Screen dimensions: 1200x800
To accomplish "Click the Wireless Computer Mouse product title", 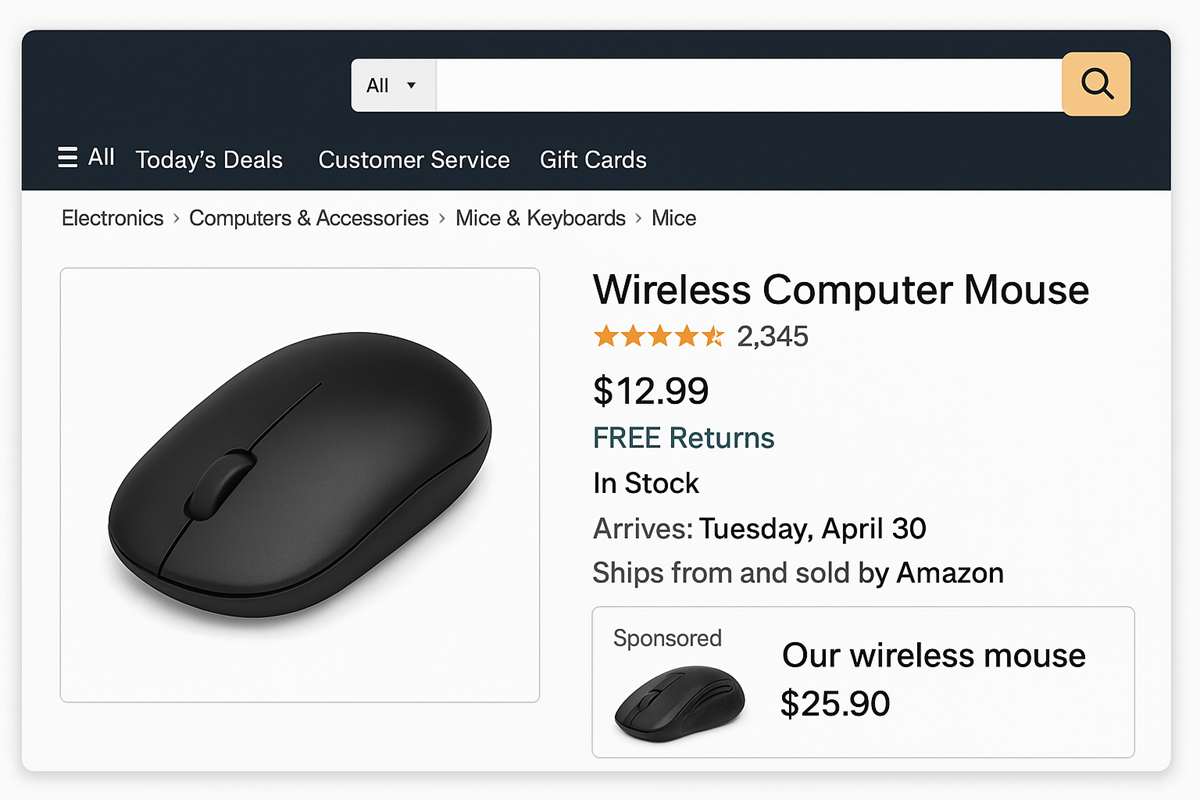I will click(841, 290).
